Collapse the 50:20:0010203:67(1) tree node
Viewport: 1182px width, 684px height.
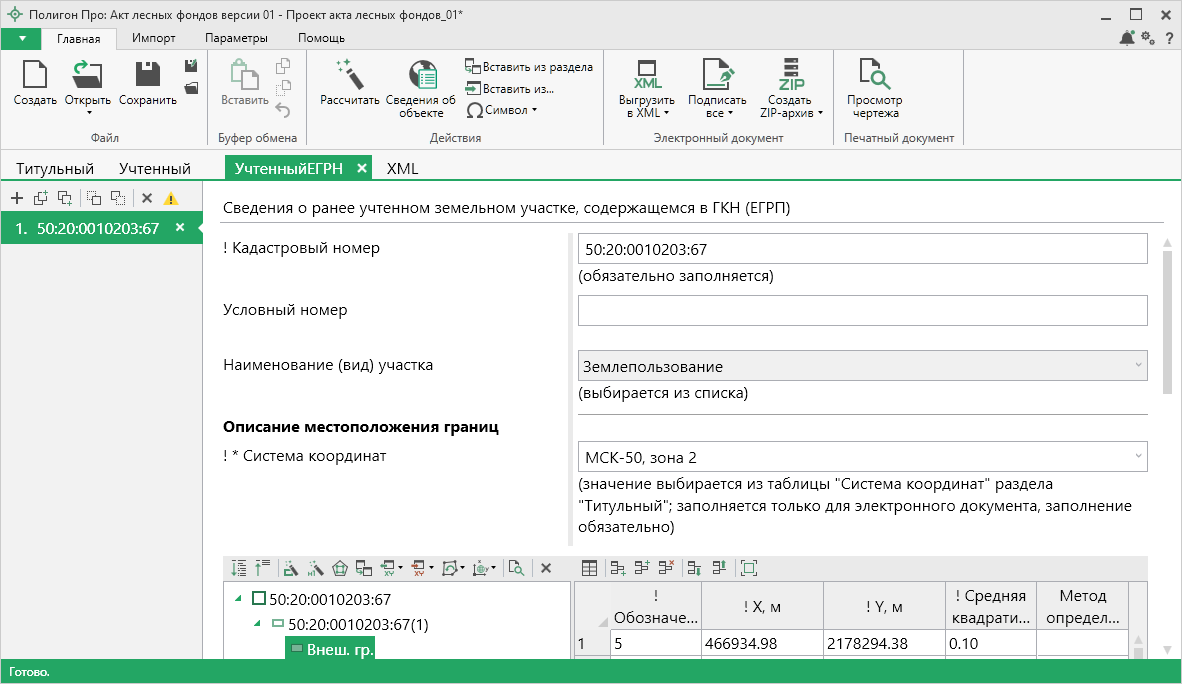click(259, 624)
